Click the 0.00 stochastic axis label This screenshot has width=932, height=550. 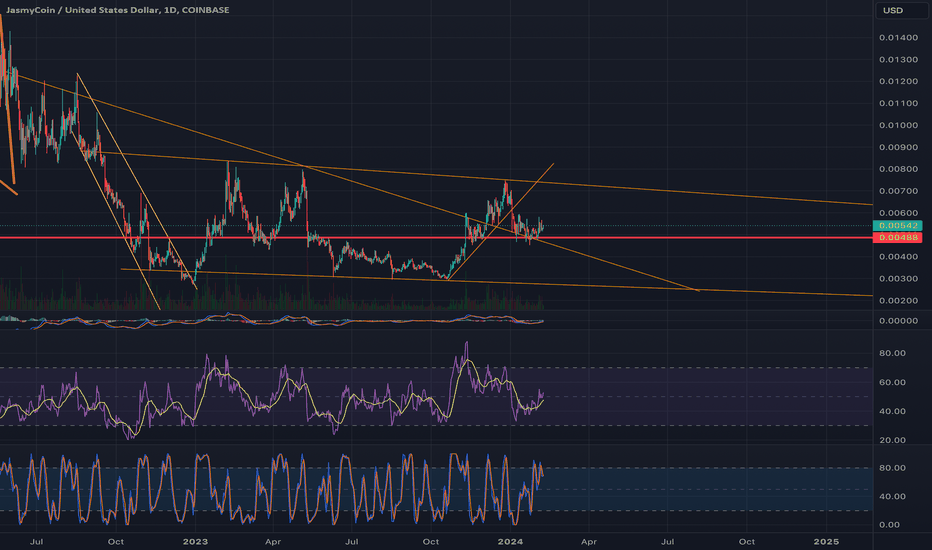(889, 525)
